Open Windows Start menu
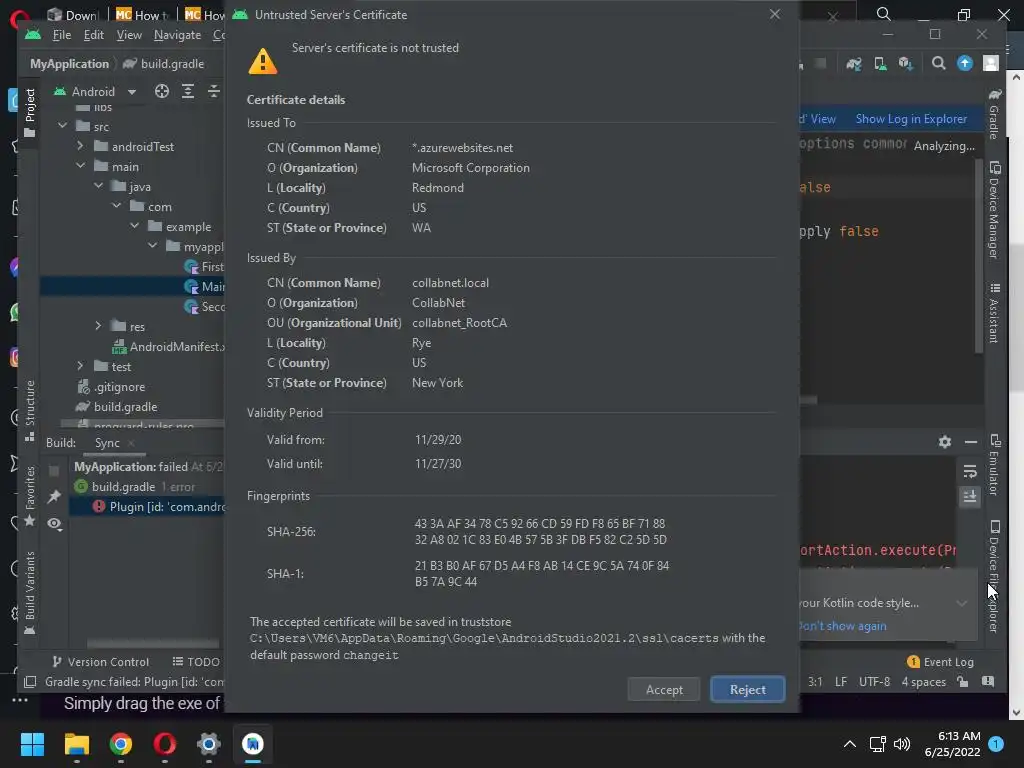1024x768 pixels. (x=32, y=744)
